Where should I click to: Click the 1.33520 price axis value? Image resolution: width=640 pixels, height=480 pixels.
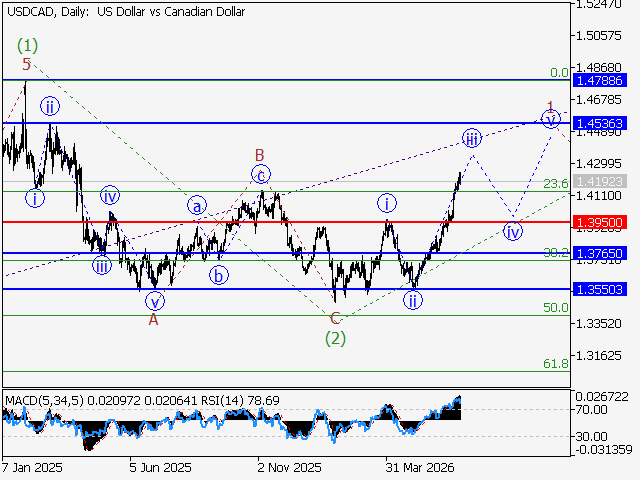coord(598,324)
